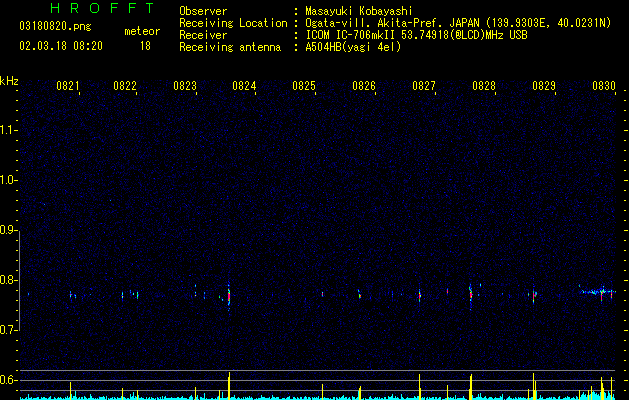Click the HROFFT title text
629x400 pixels.
coord(103,8)
